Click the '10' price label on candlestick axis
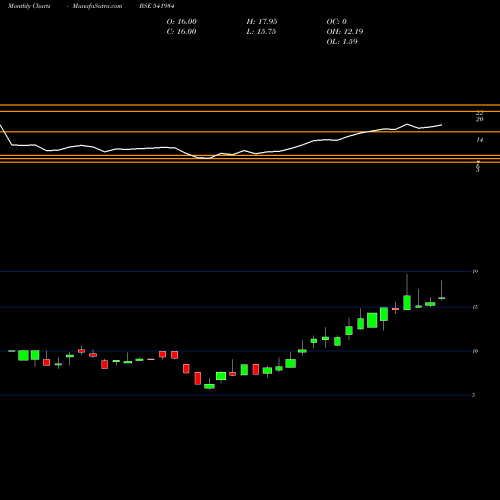This screenshot has width=500, height=500. [475, 351]
